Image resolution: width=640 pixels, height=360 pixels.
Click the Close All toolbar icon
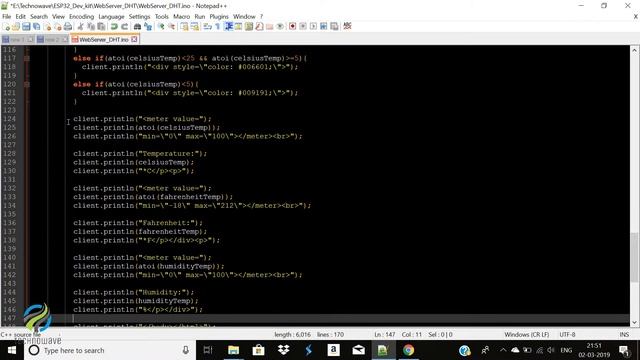pos(58,27)
